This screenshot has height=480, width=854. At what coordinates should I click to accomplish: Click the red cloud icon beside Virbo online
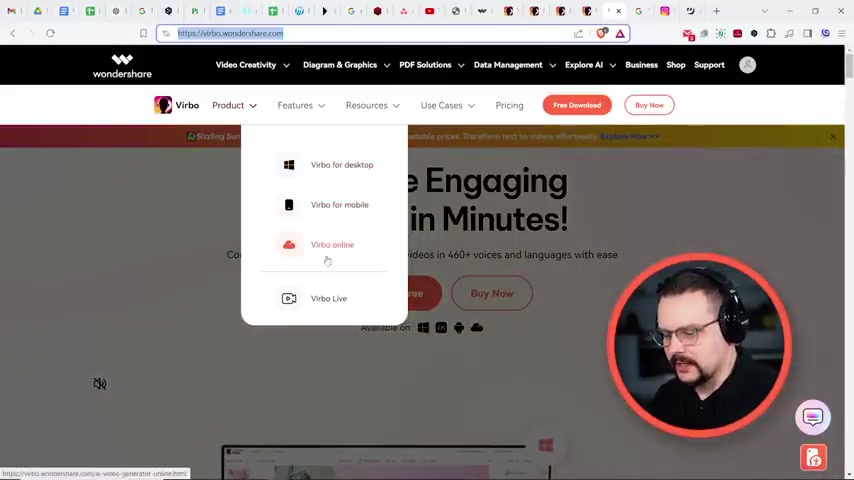coord(289,245)
